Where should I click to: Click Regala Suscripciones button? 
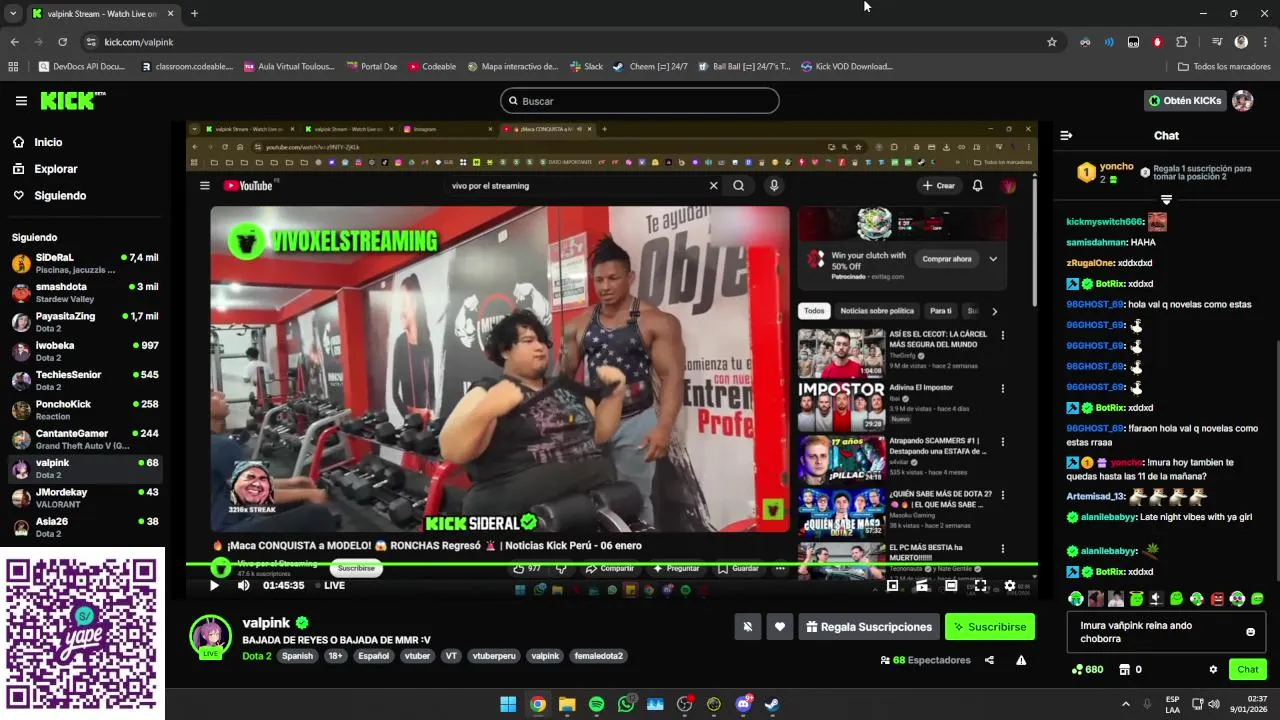pos(869,627)
